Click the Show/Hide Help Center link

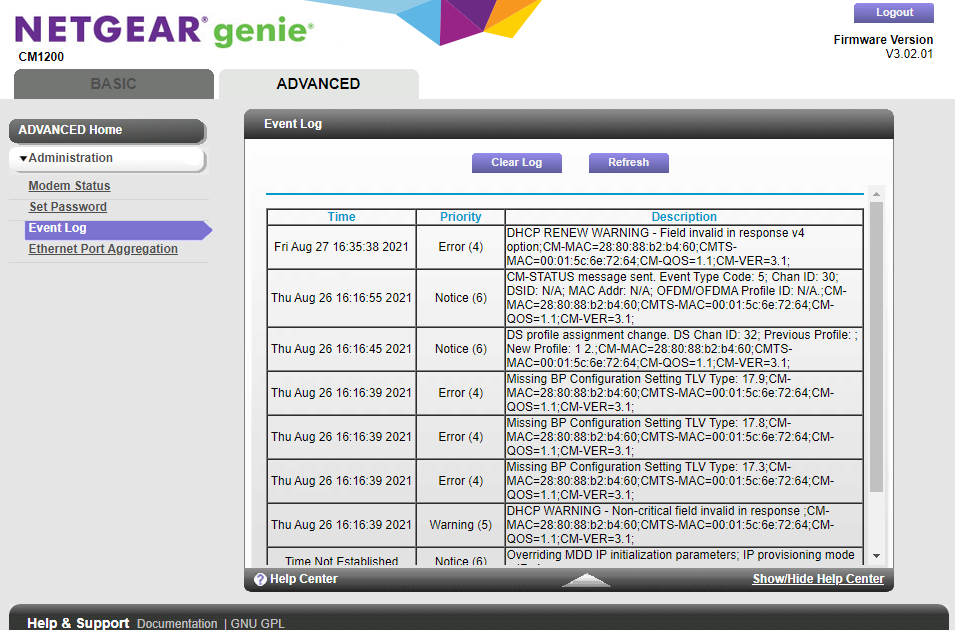[x=818, y=578]
